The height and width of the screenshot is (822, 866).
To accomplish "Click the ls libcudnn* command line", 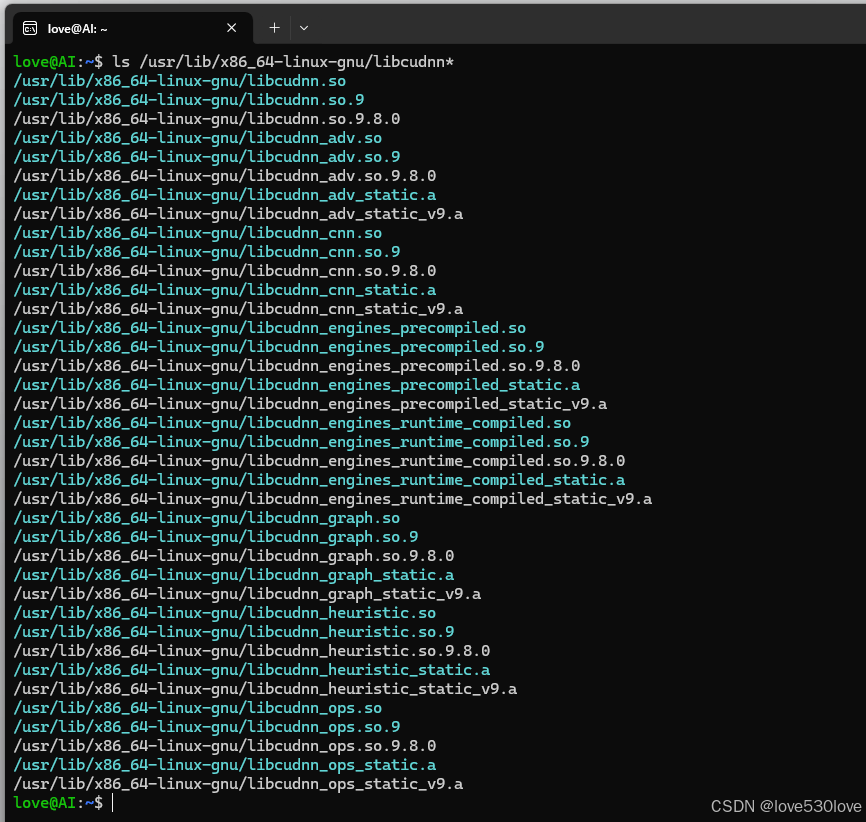I will 234,62.
